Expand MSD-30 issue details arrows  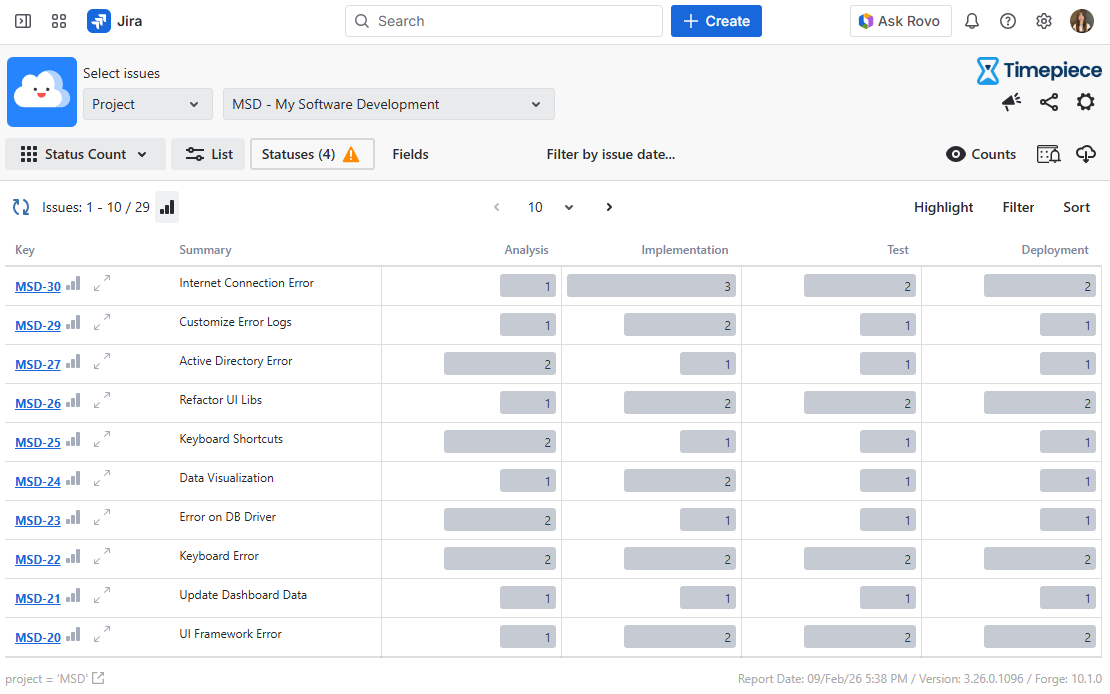(102, 285)
